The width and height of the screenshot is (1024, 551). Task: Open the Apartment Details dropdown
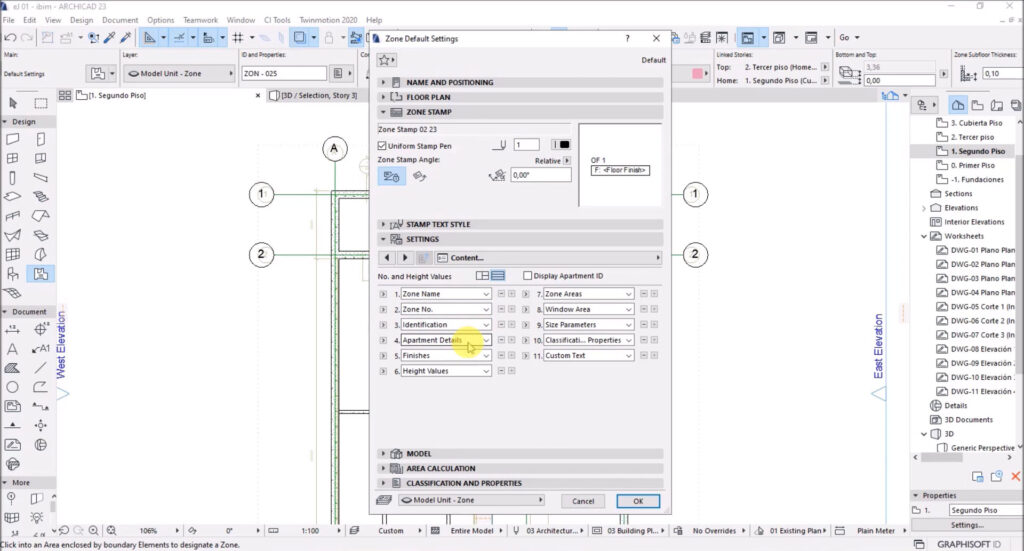(445, 340)
